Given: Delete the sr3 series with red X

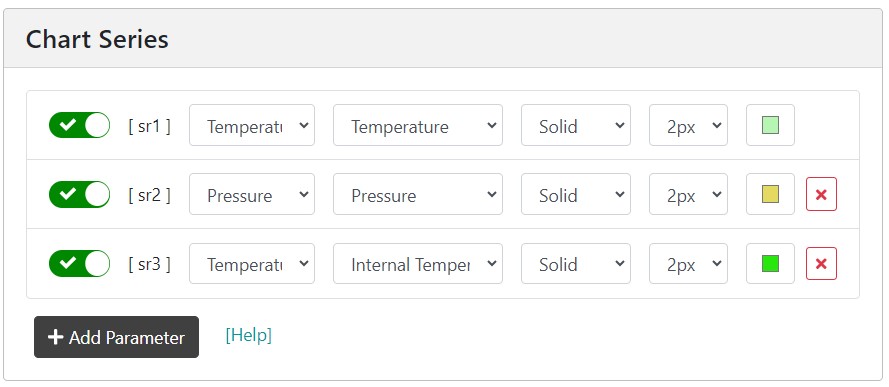Looking at the screenshot, I should click(821, 263).
